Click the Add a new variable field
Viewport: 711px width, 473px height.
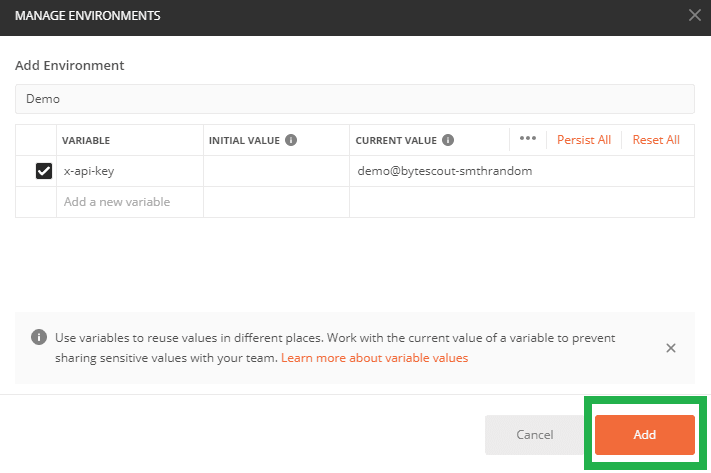tap(130, 202)
